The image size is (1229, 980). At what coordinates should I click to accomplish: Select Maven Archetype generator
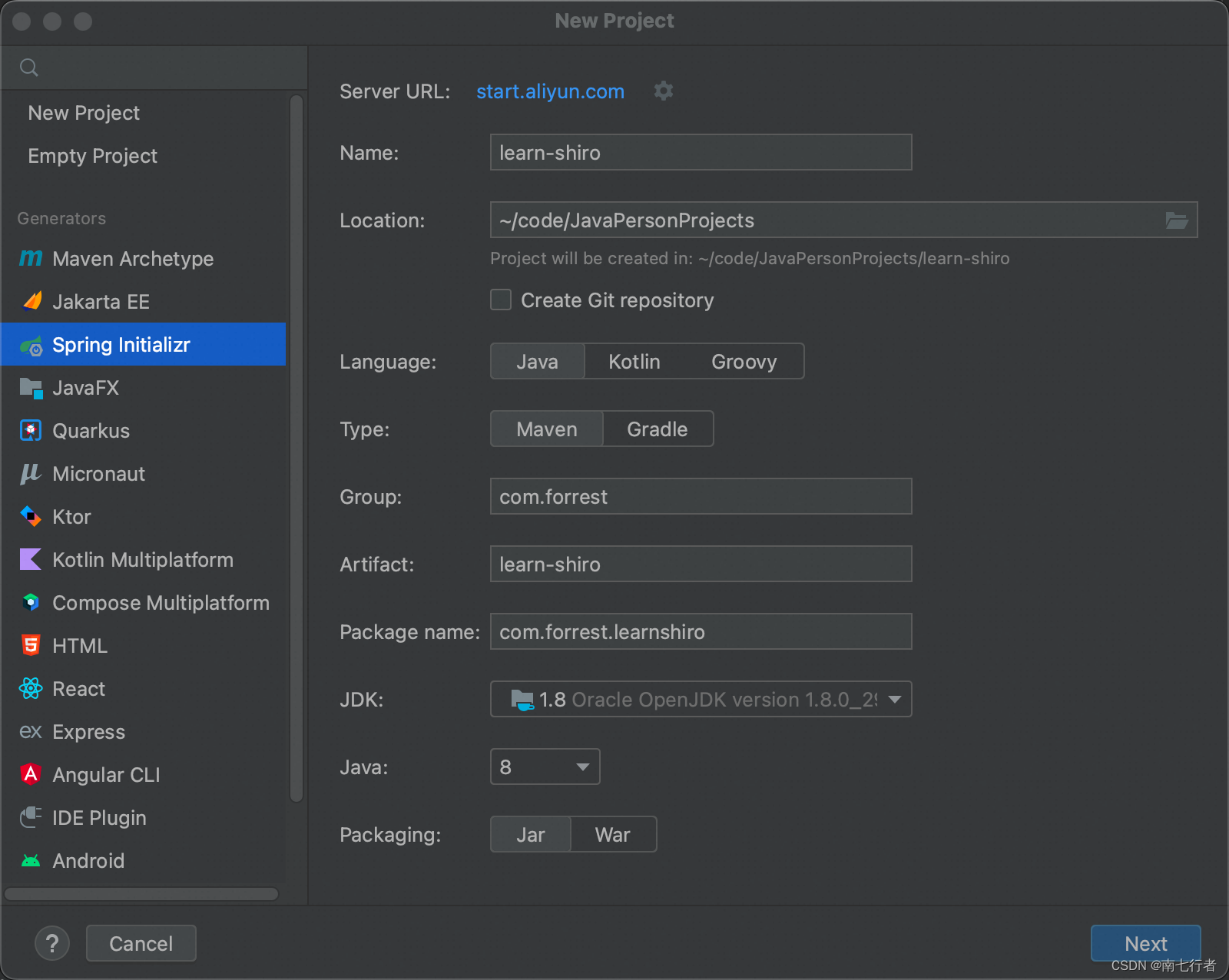point(144,259)
